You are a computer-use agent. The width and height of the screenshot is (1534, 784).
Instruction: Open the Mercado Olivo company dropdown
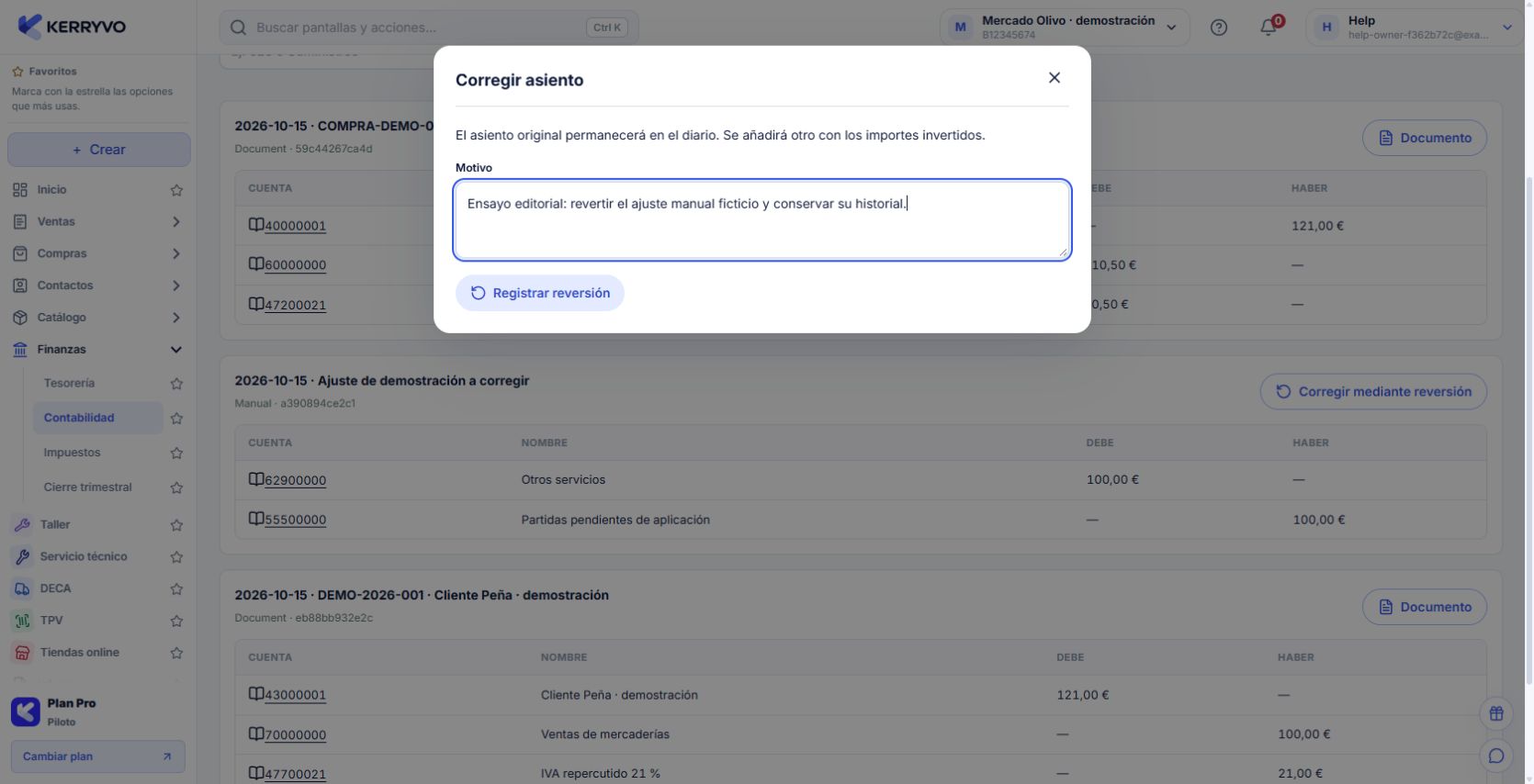(1065, 28)
